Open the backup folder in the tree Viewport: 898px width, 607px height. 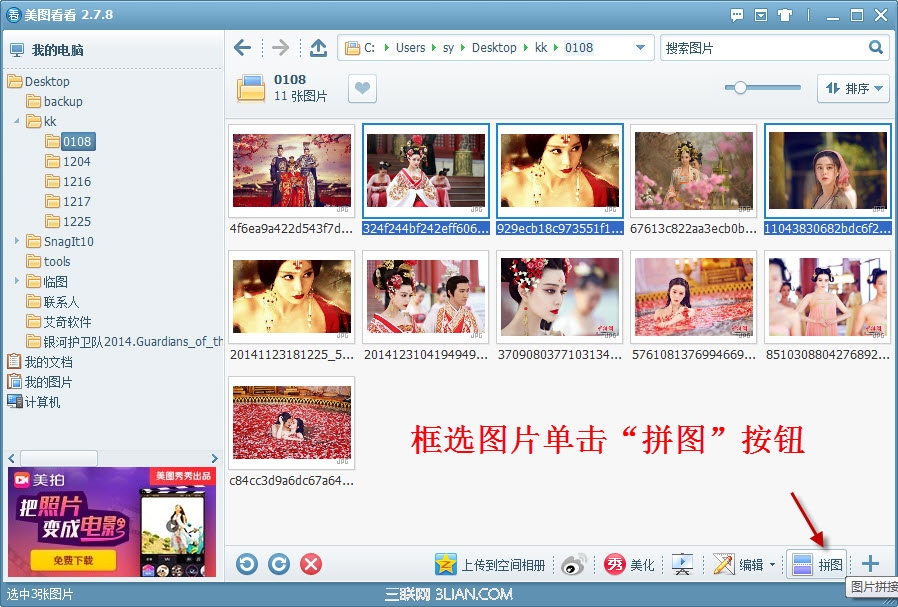coord(54,101)
